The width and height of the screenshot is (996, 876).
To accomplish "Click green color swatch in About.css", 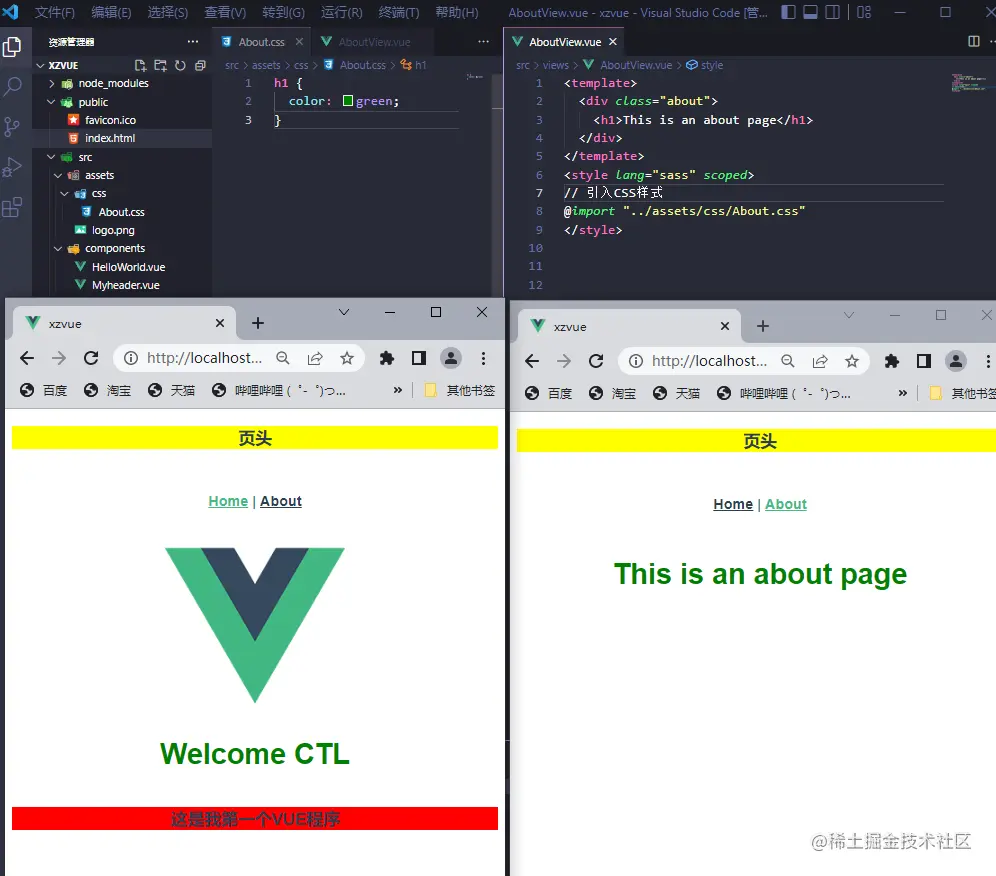I will (347, 101).
